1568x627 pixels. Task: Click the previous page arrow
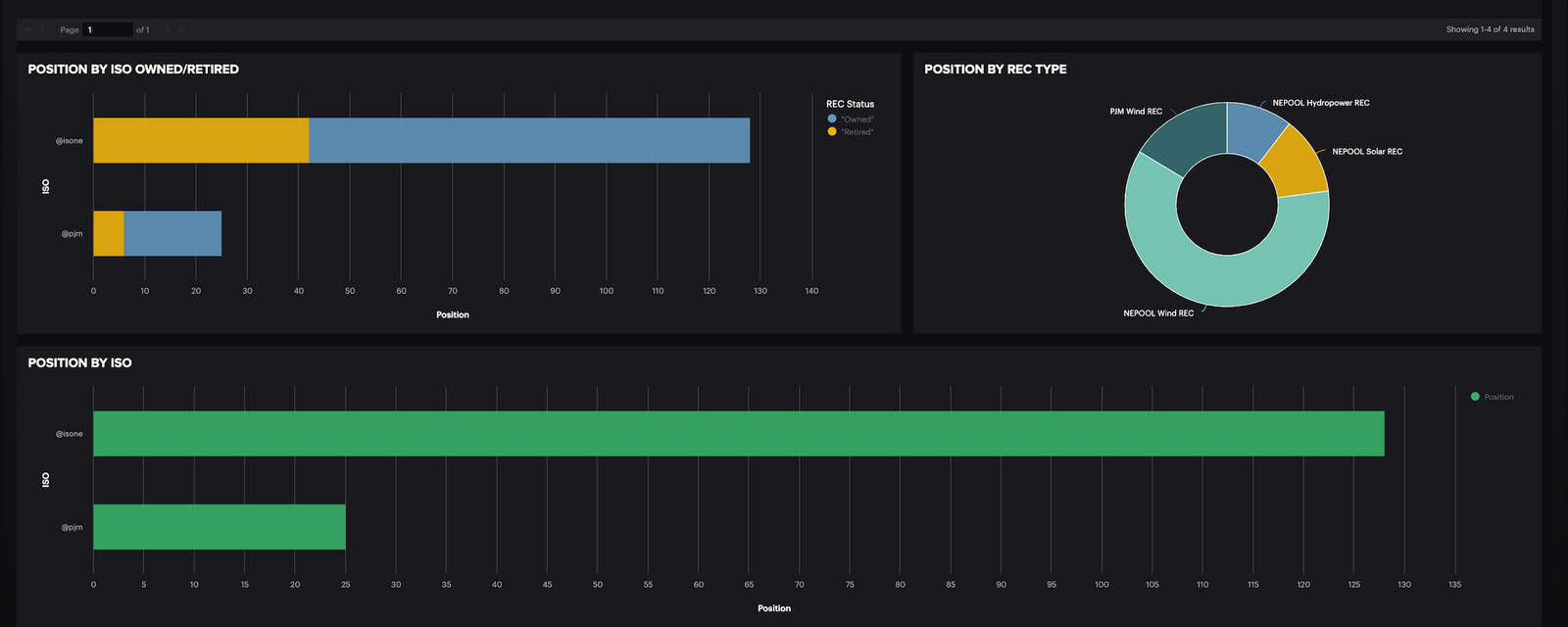pyautogui.click(x=42, y=29)
